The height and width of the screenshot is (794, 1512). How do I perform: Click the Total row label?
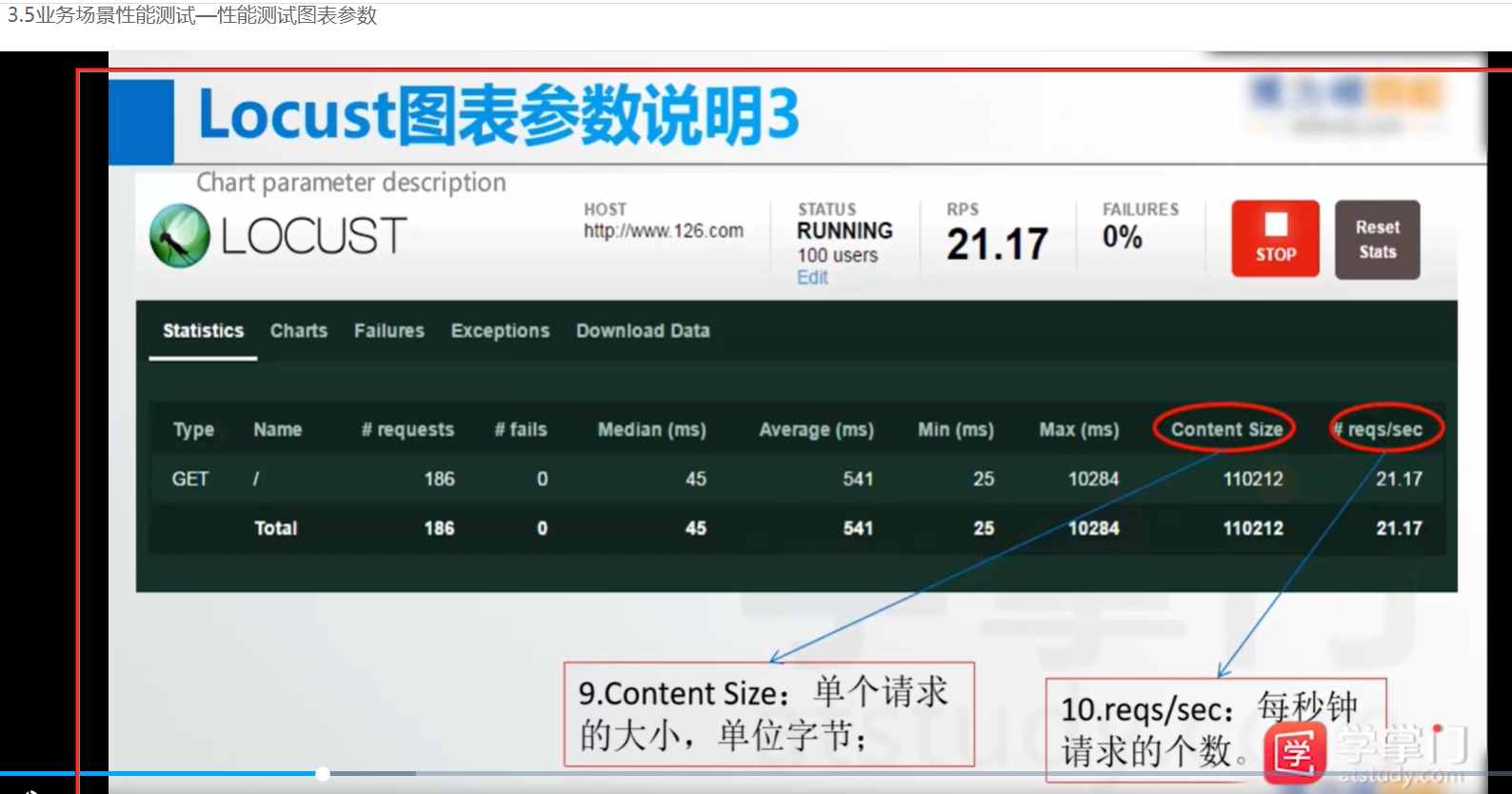coord(276,528)
